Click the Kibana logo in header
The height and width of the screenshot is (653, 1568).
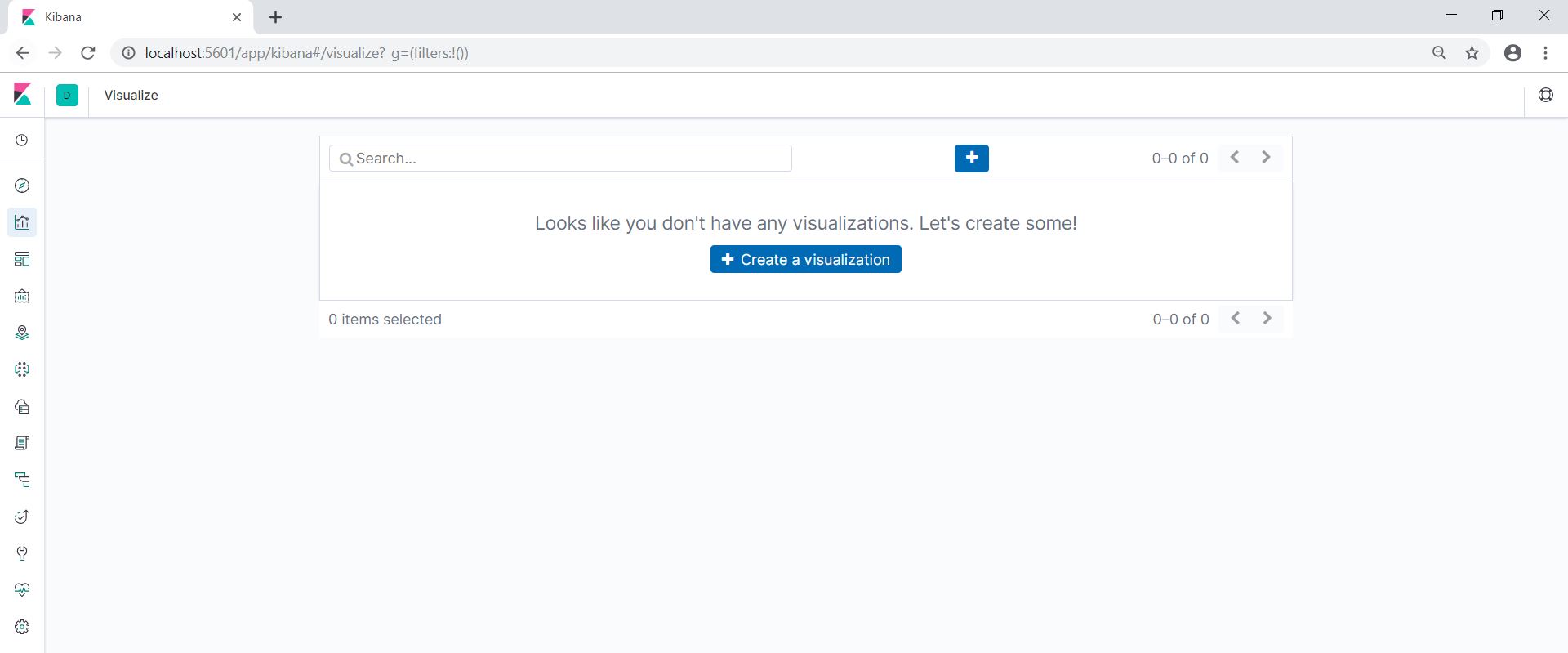coord(23,95)
